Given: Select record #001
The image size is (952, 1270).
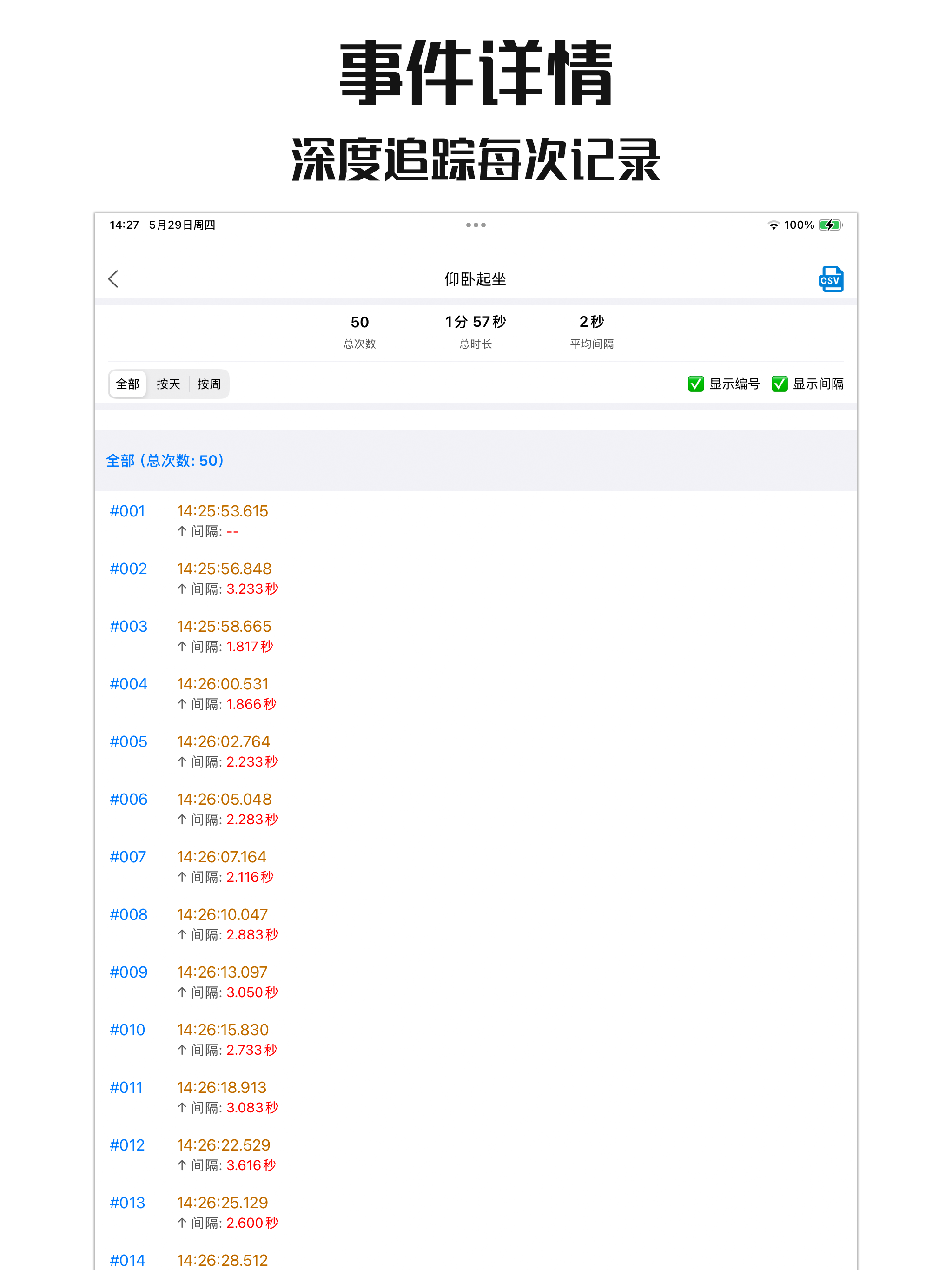Looking at the screenshot, I should tap(127, 511).
